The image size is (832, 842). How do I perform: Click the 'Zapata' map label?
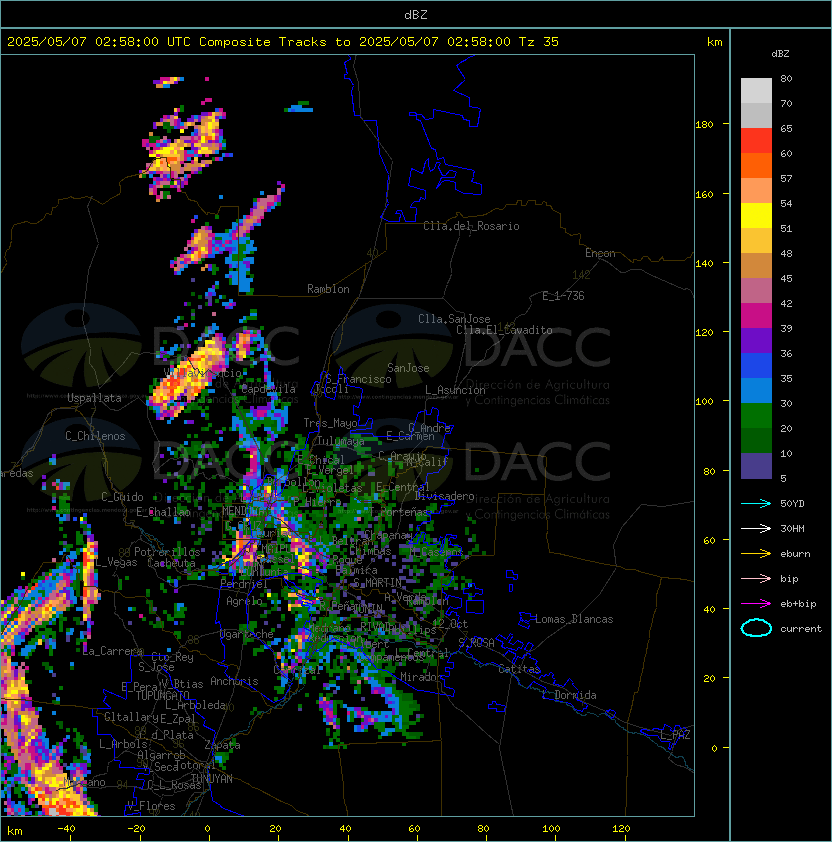click(x=222, y=745)
